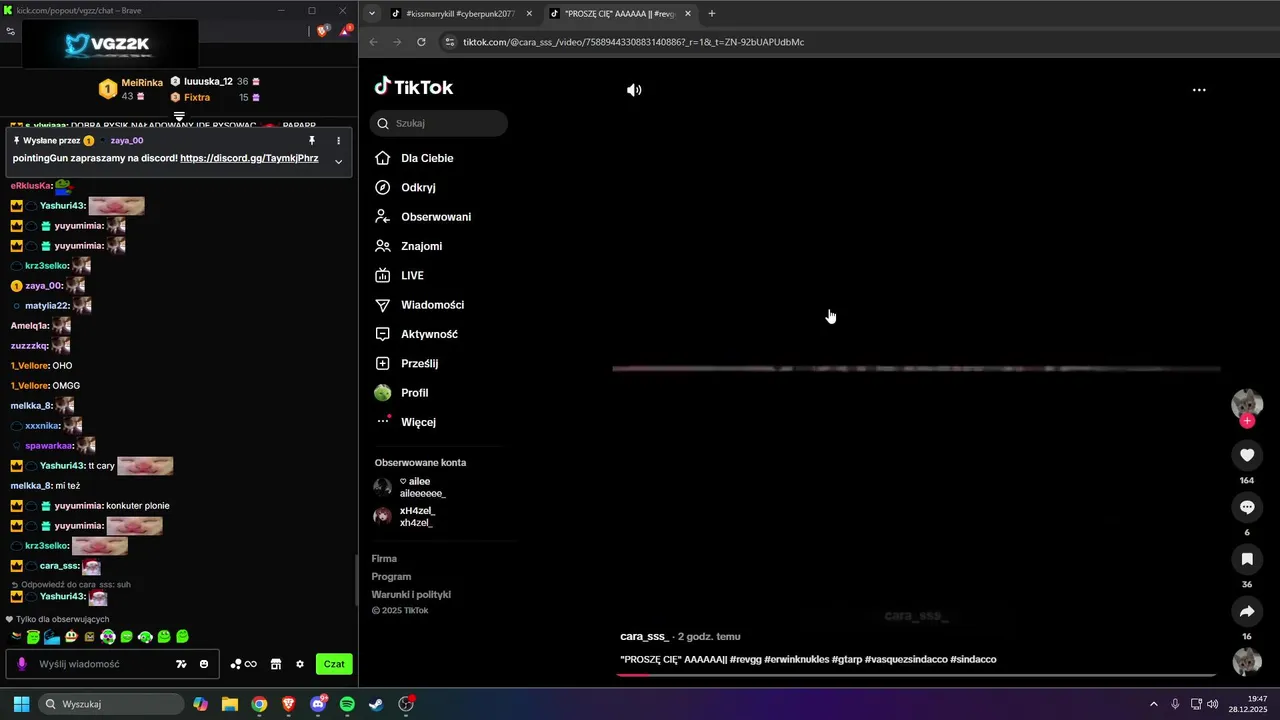Open the discord.gg invite link
Screen dimensions: 1280x720
[x=249, y=158]
